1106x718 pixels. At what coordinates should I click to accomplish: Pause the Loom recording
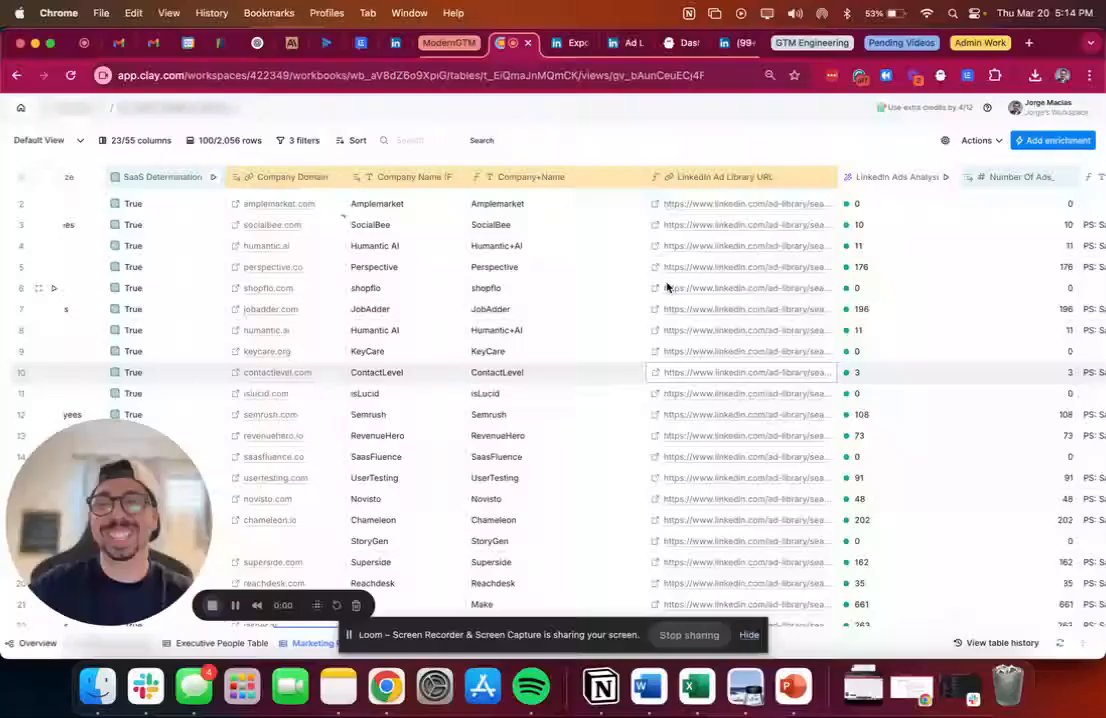pyautogui.click(x=235, y=605)
